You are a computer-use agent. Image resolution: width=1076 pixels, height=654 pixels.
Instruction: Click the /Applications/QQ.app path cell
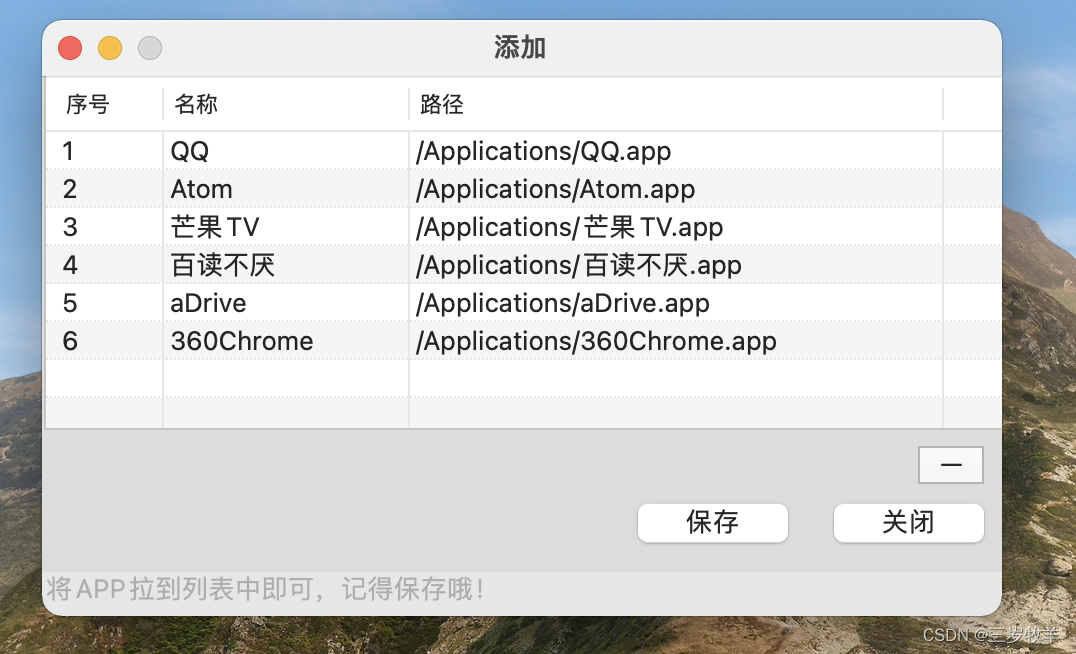[x=543, y=151]
